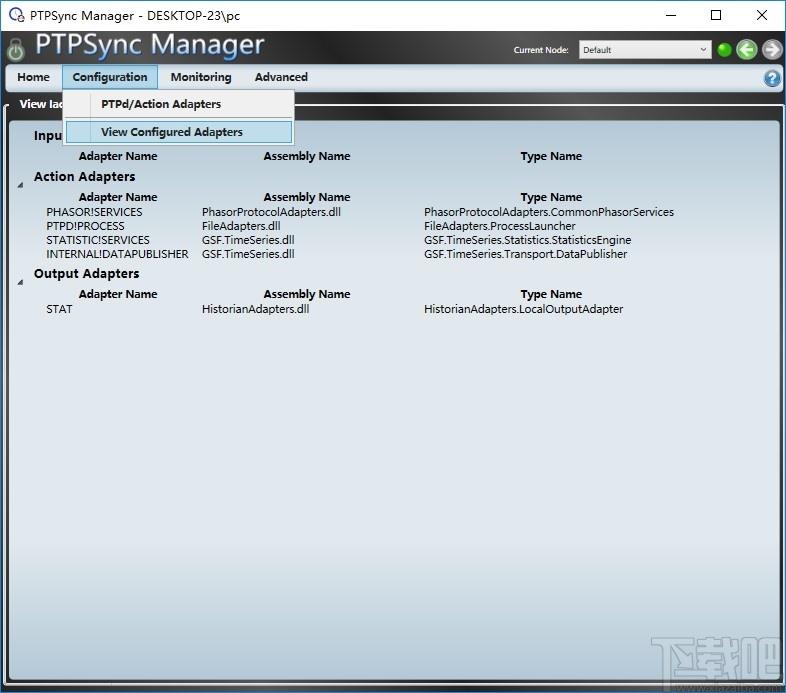Click the gray forward arrow icon
Screen dimensions: 786x693
point(772,50)
